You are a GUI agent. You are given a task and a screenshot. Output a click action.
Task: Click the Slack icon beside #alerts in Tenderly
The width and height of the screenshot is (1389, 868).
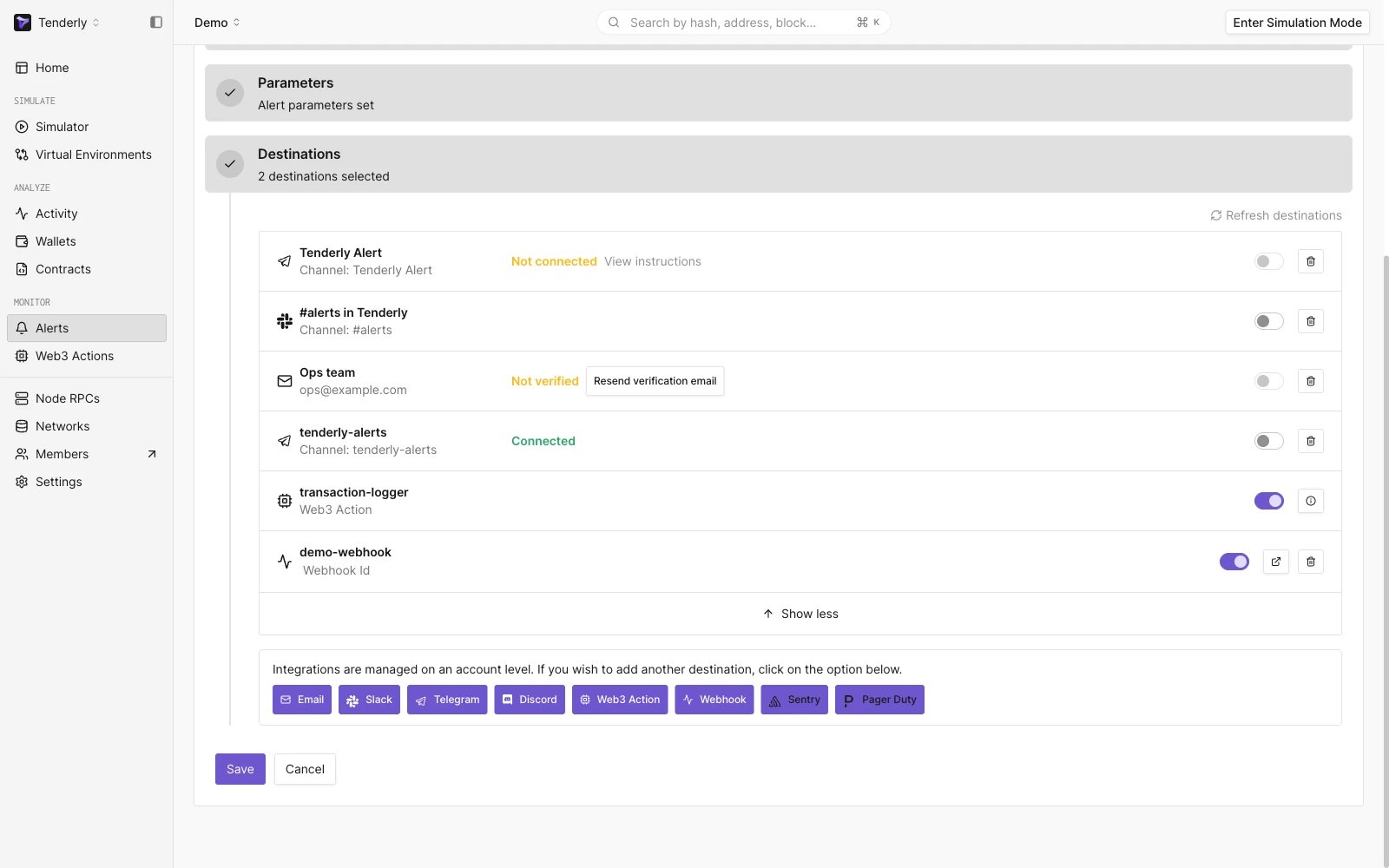pos(285,321)
